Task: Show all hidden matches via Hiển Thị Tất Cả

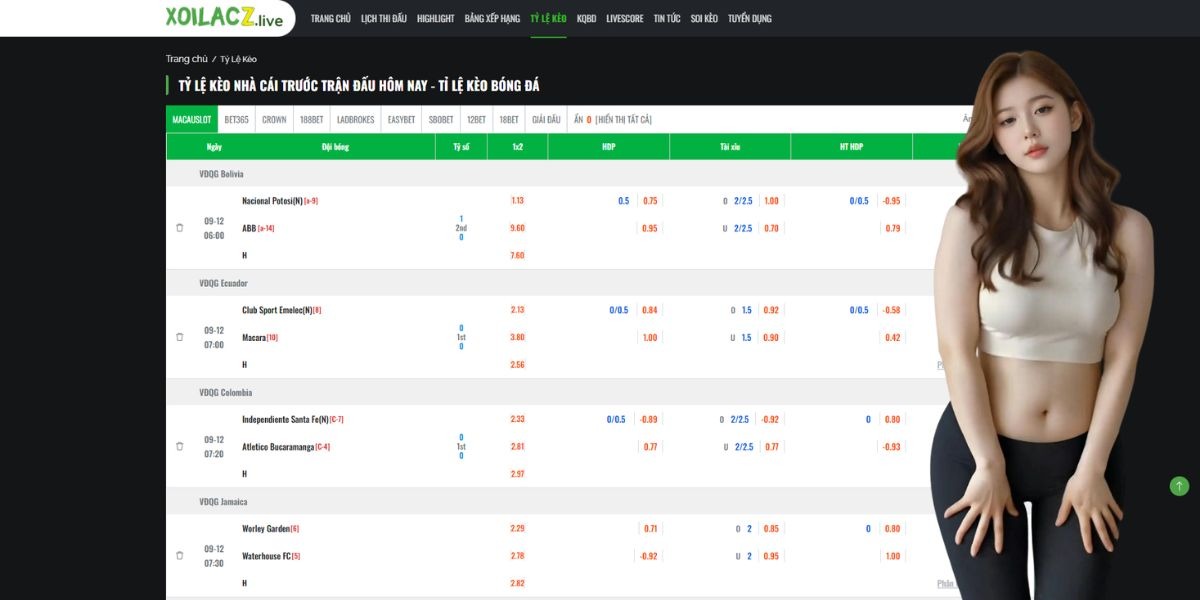Action: point(623,119)
